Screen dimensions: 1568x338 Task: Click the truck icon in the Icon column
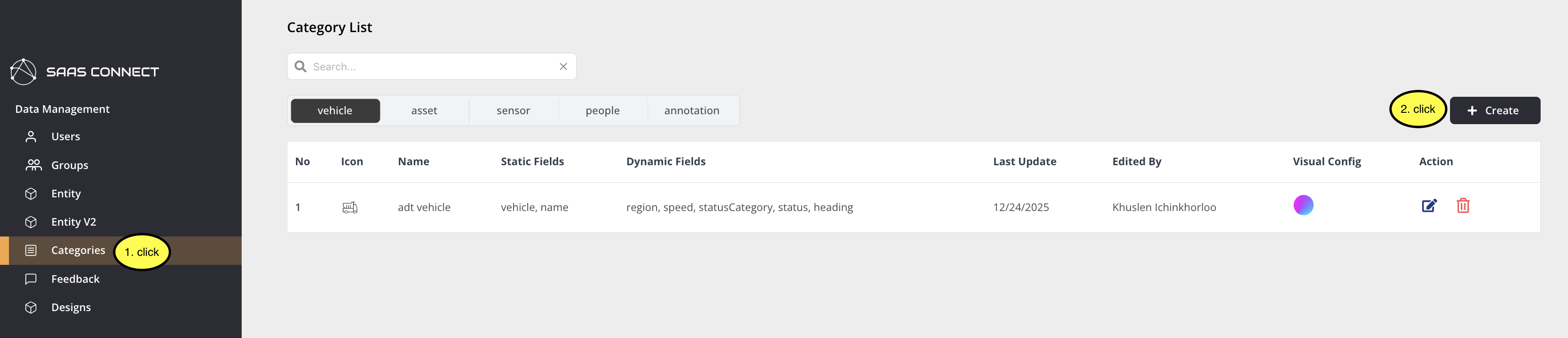(x=349, y=208)
